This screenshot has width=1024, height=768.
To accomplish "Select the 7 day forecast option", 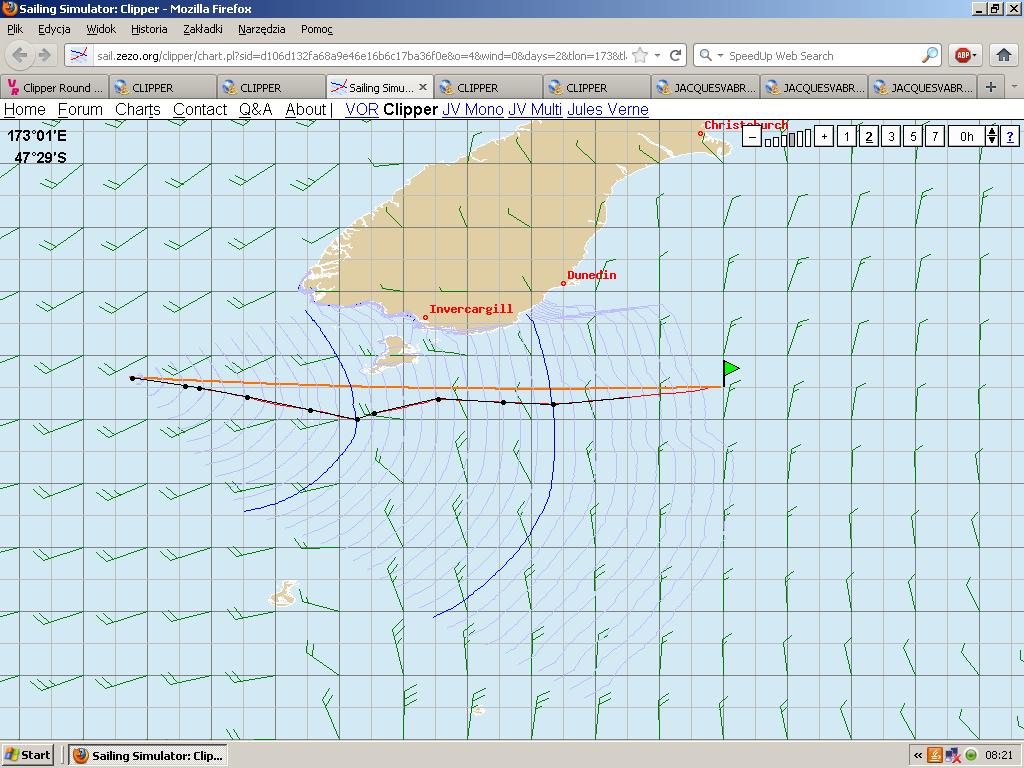I will click(935, 137).
